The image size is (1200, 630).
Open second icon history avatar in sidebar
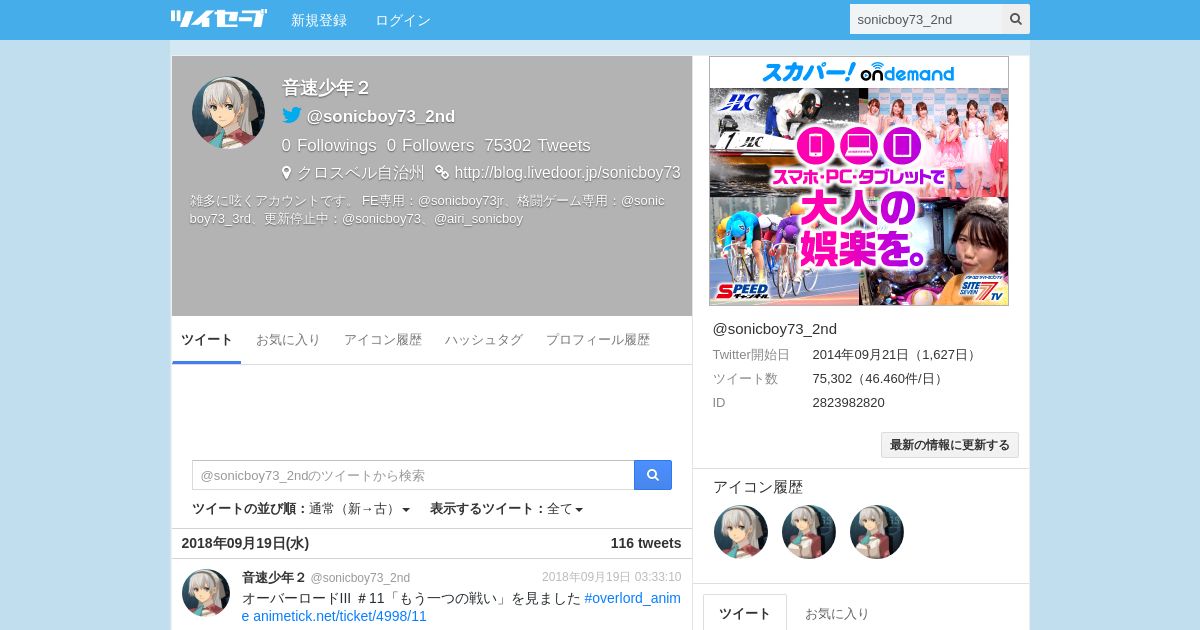pyautogui.click(x=809, y=532)
